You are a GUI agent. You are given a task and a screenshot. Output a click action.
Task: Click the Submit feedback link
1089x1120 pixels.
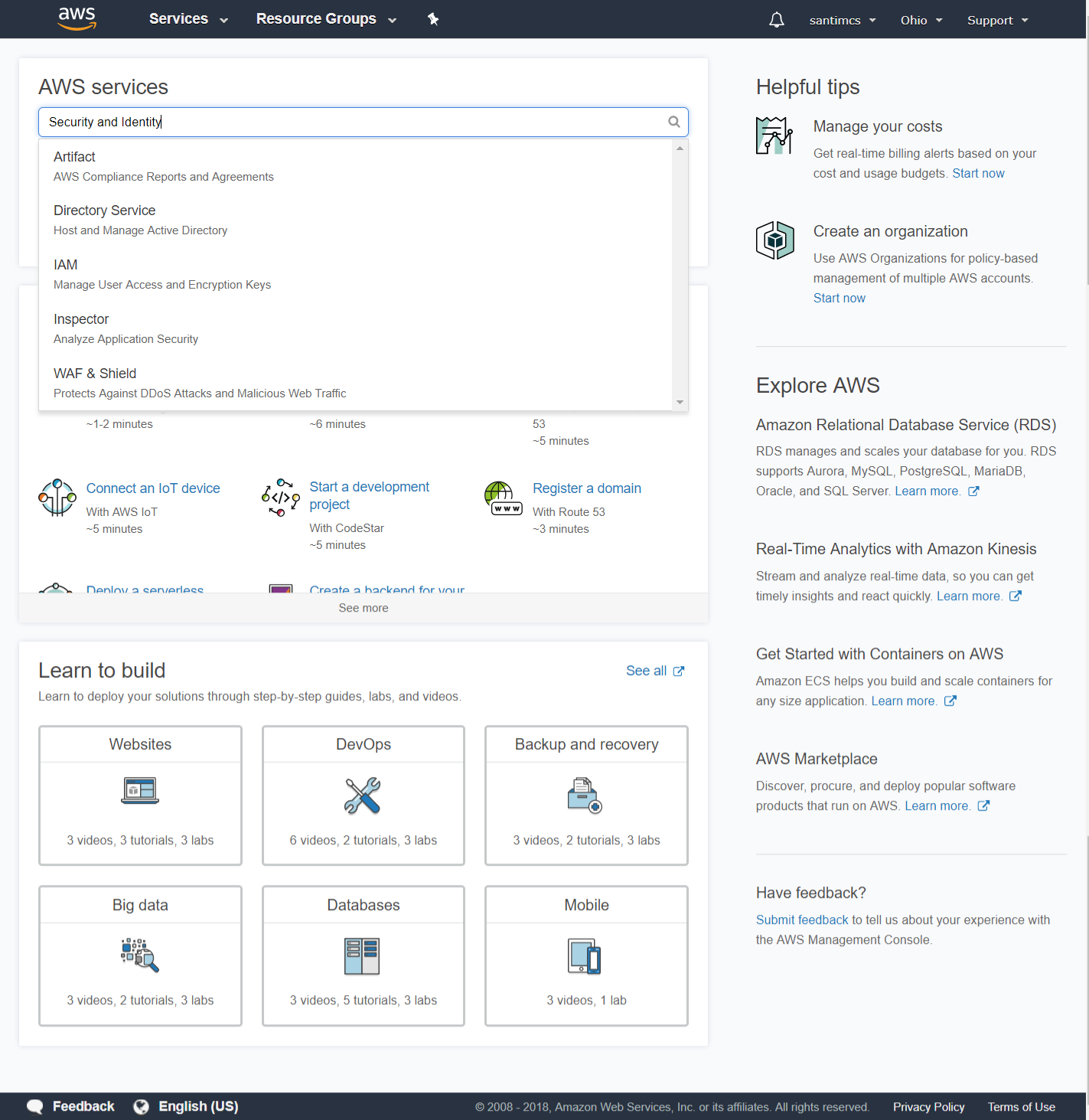point(802,920)
